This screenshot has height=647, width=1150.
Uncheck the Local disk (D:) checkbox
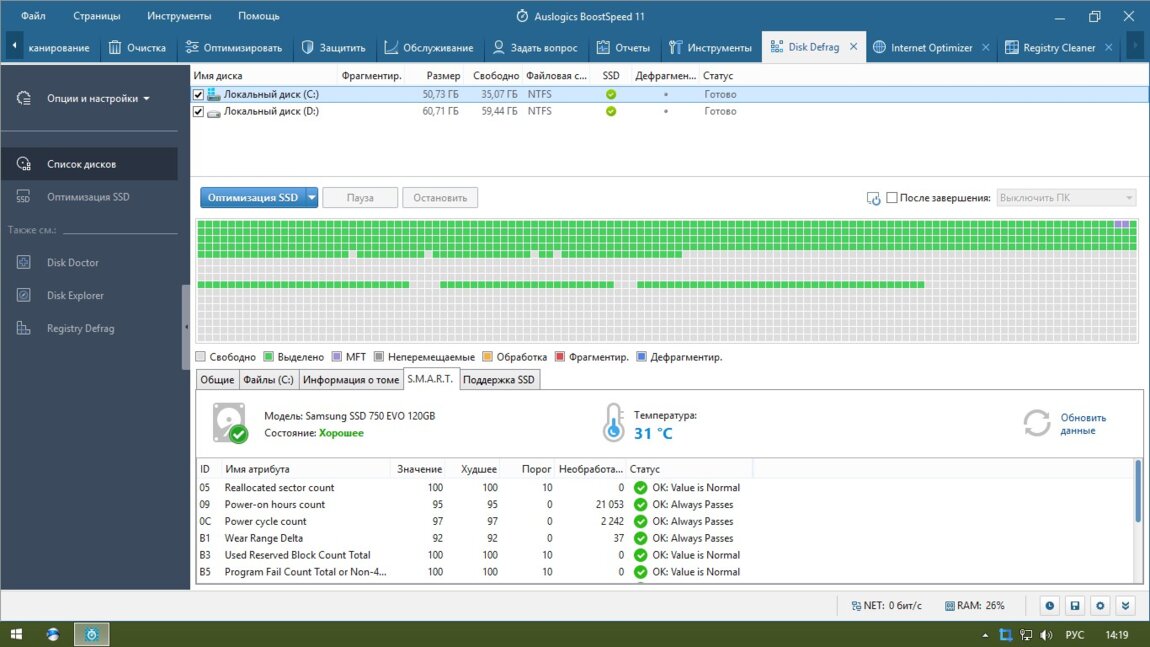click(x=198, y=112)
